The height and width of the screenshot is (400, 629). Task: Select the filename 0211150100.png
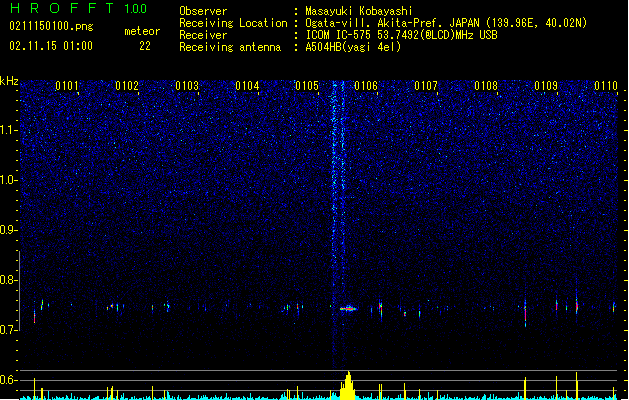tap(51, 27)
